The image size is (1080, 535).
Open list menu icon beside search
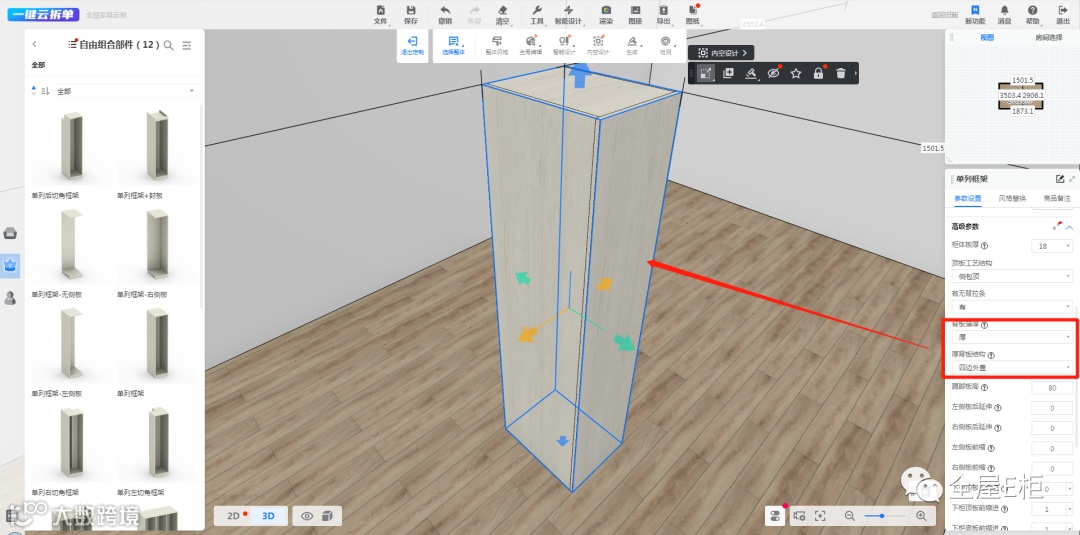tap(187, 45)
